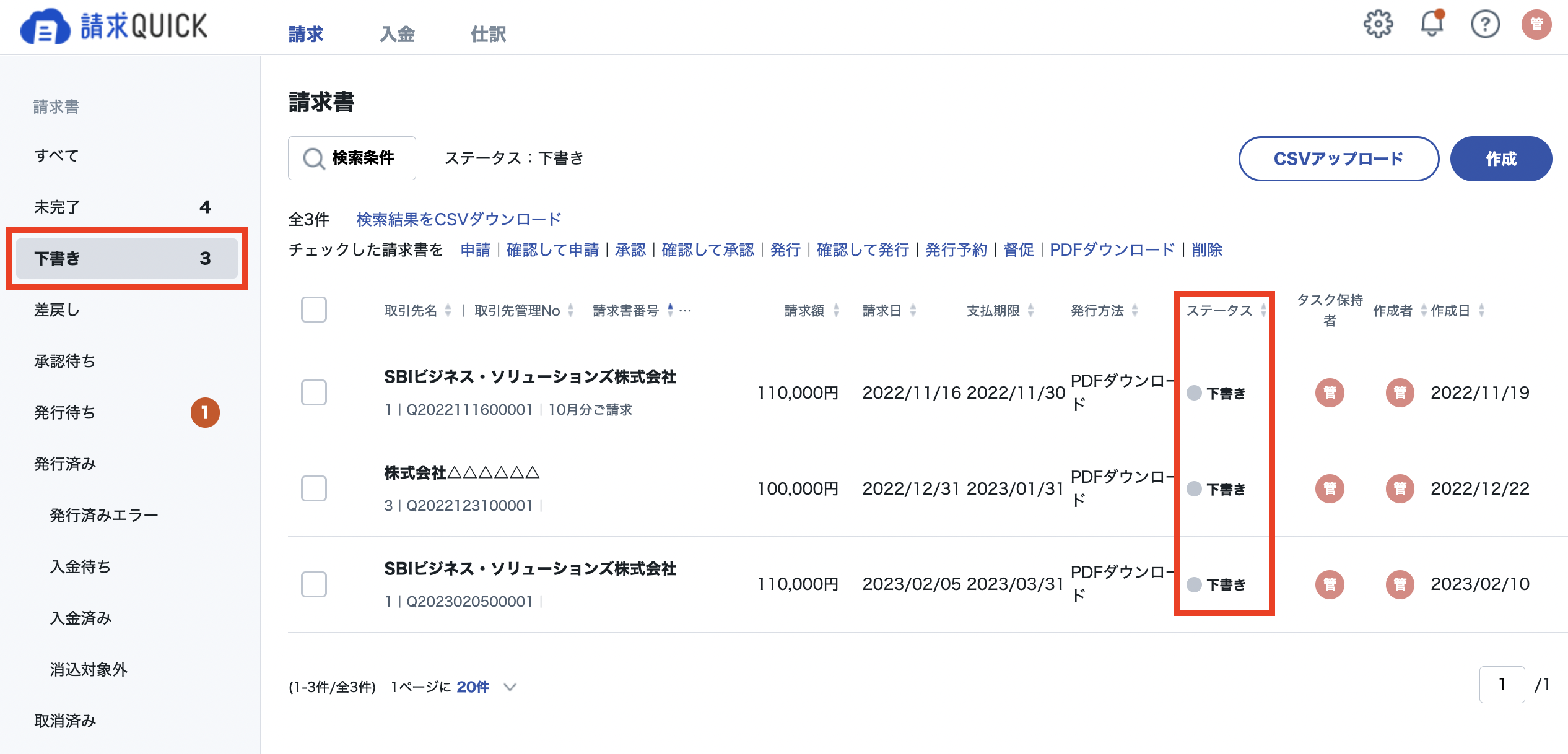Image resolution: width=1568 pixels, height=754 pixels.
Task: Click the PDFダウンロード bulk action link
Action: click(1112, 249)
